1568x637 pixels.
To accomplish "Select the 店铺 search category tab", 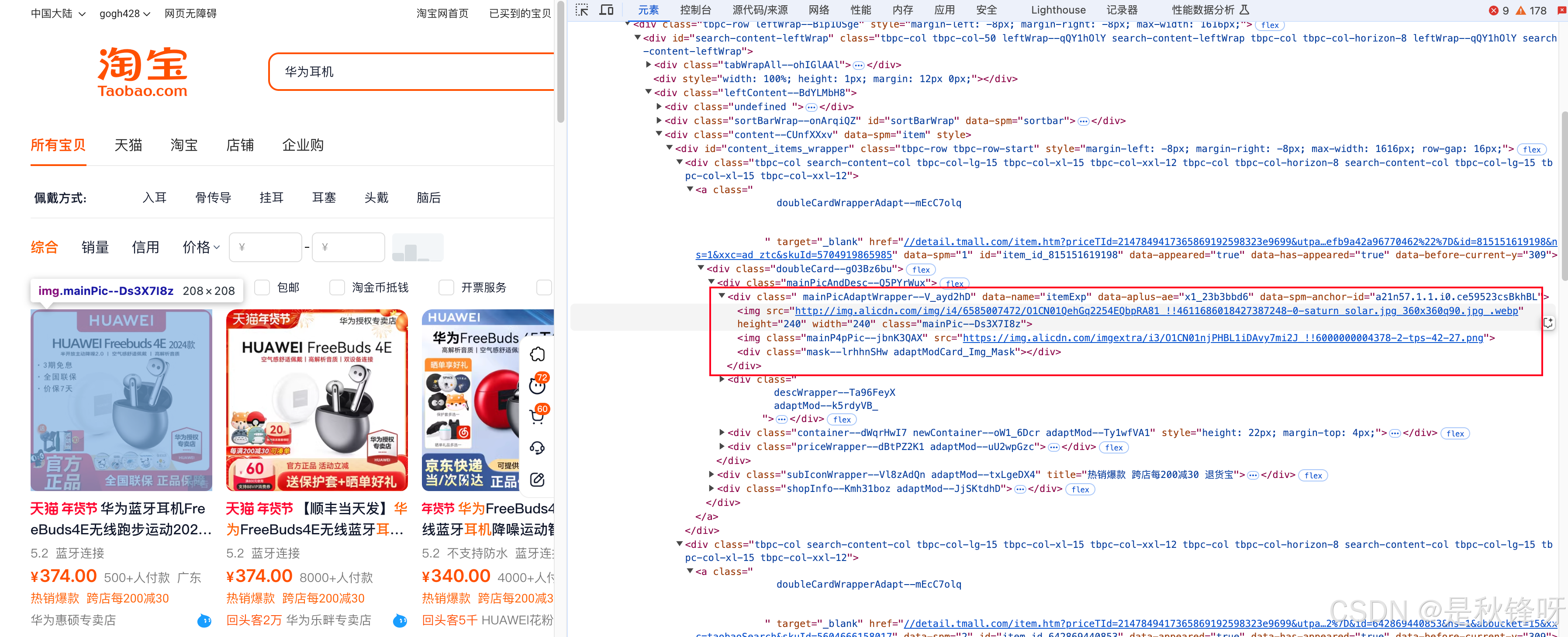I will tap(240, 145).
